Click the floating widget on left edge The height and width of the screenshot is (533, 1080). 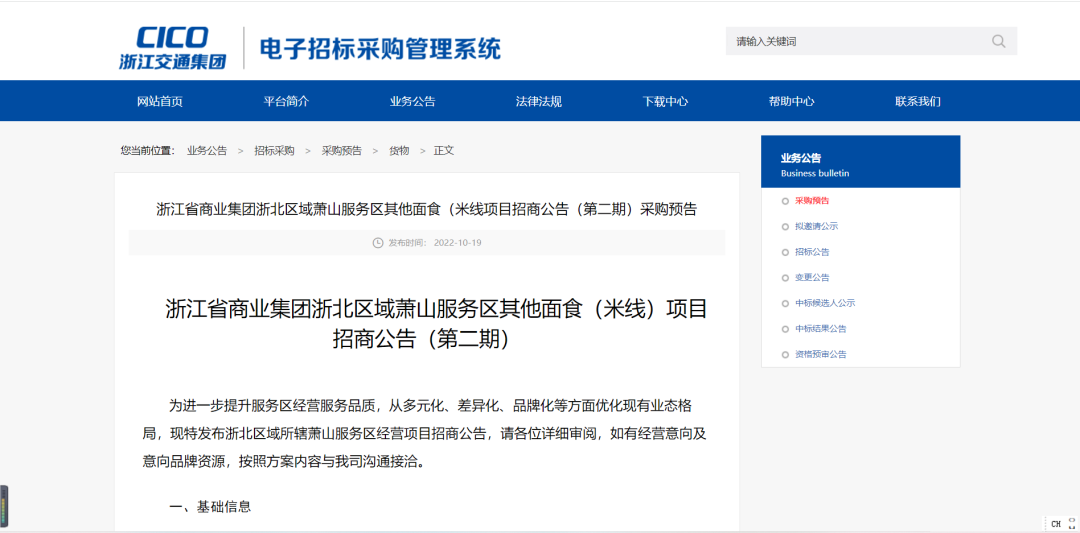[x=4, y=506]
